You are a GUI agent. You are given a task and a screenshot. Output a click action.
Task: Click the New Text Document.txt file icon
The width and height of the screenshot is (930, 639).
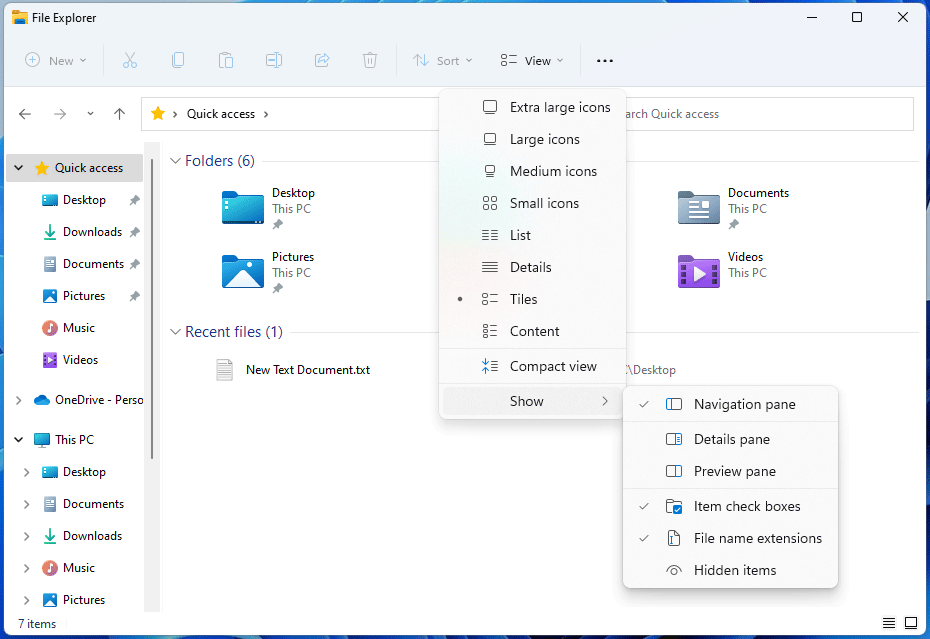[x=224, y=370]
